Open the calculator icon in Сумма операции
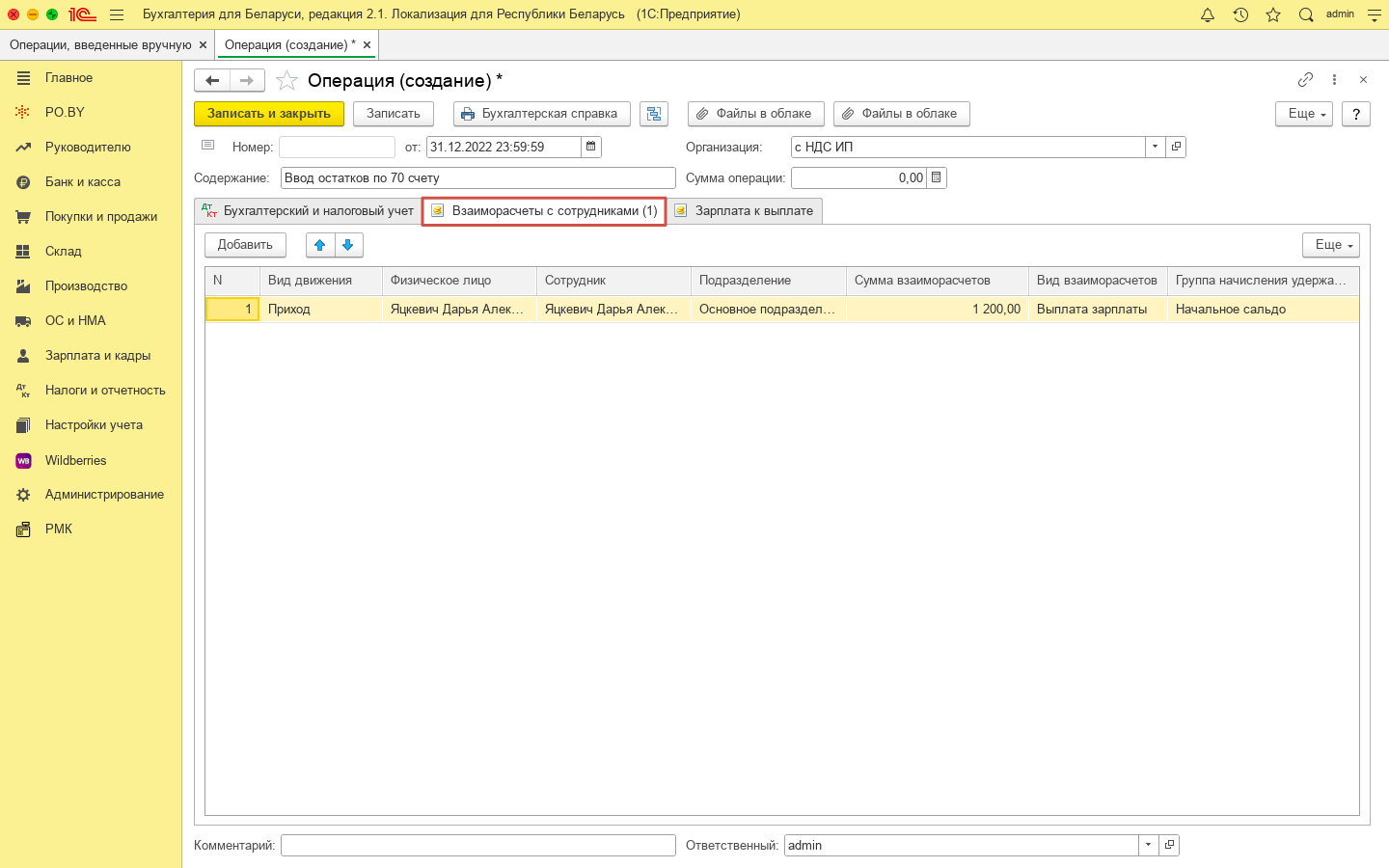Screen dimensions: 1389x868 (x=937, y=177)
